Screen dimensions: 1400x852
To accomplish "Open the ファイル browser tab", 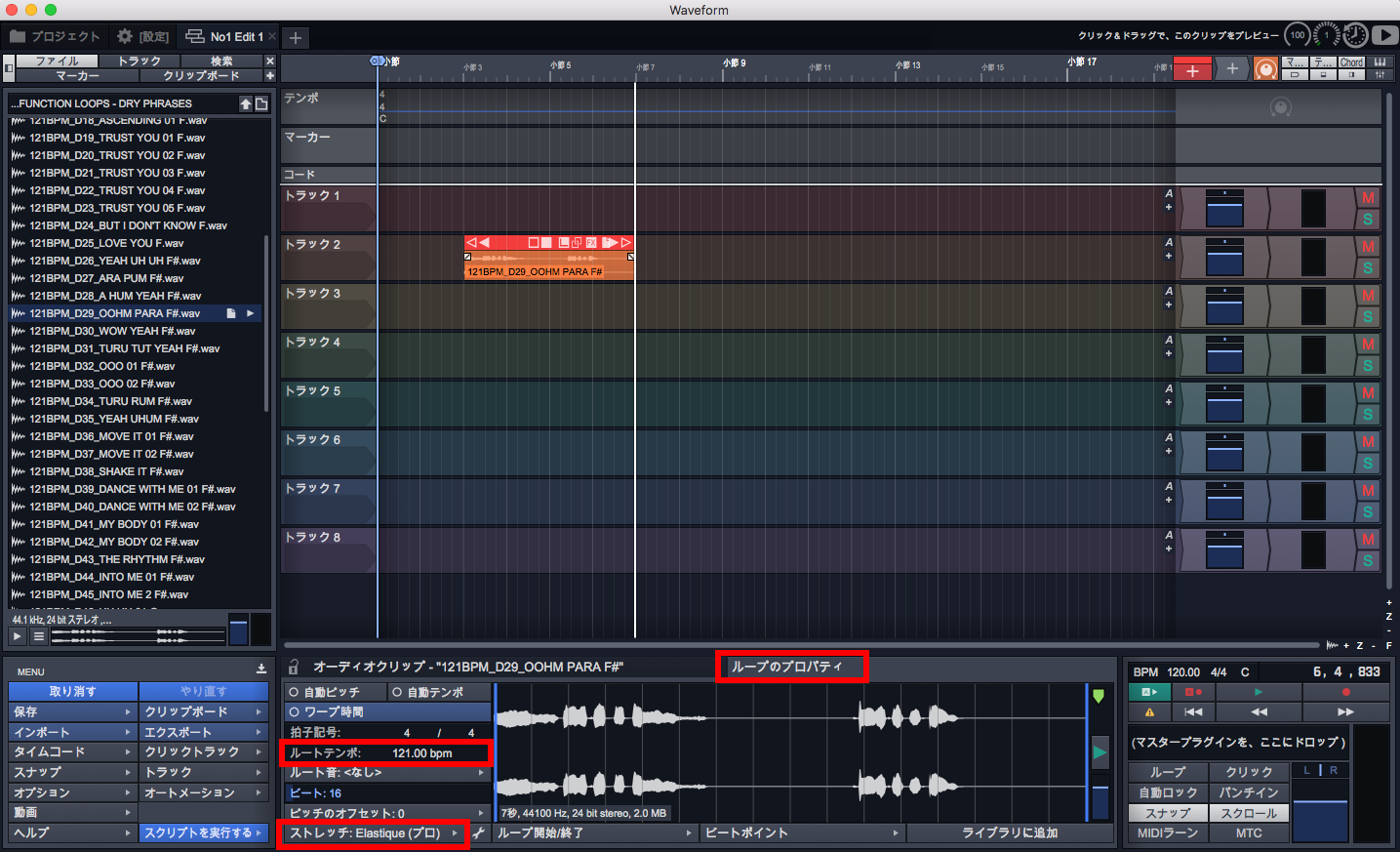I will coord(58,61).
